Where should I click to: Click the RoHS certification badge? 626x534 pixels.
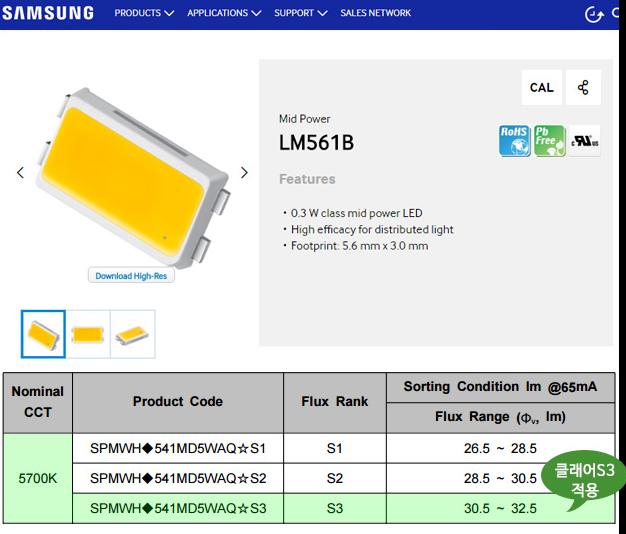coord(514,140)
